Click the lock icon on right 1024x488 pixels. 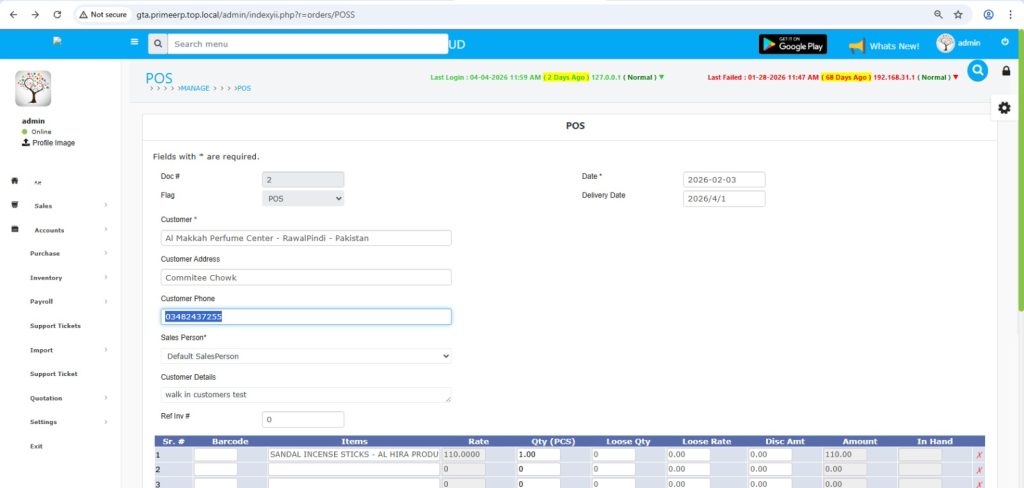pos(1005,71)
